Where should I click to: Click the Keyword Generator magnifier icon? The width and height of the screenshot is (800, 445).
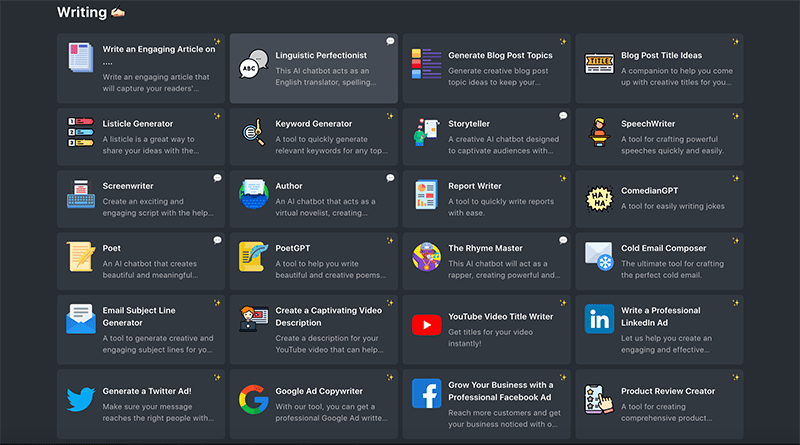(x=254, y=132)
